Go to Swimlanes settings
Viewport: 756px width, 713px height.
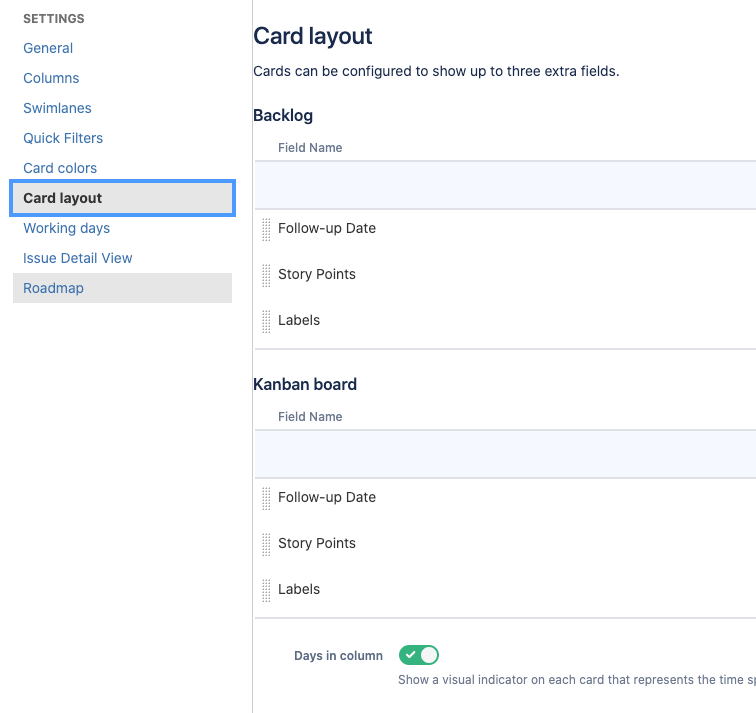pyautogui.click(x=57, y=108)
